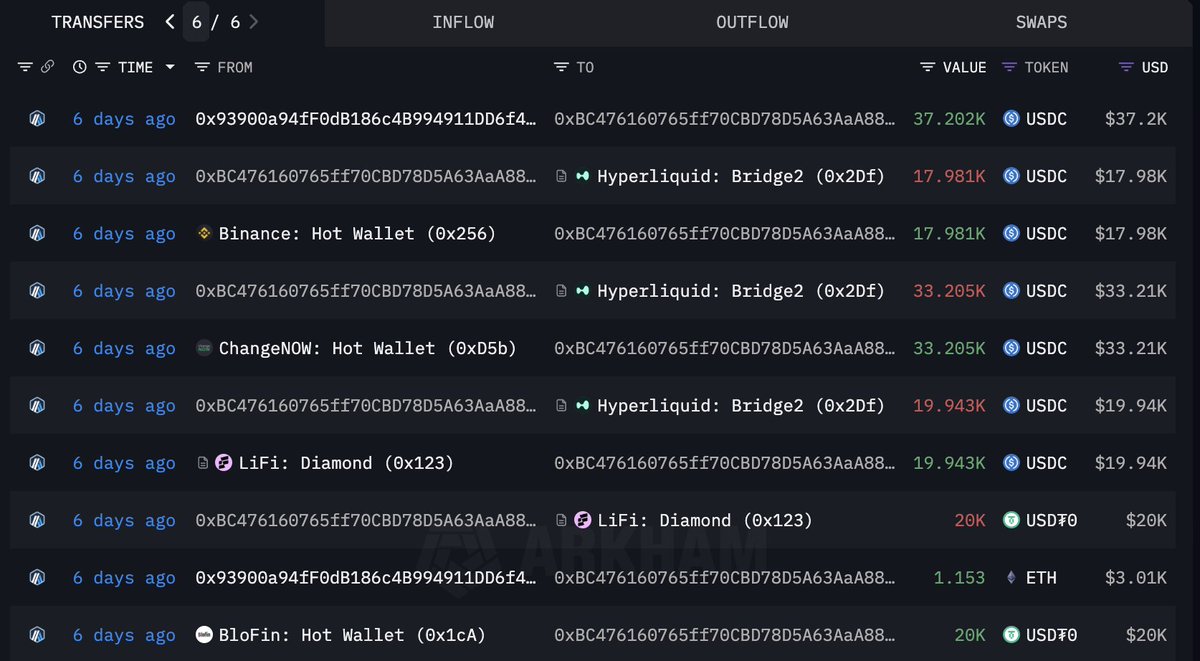This screenshot has height=661, width=1200.
Task: Open the INFLOW tab
Action: coord(463,22)
